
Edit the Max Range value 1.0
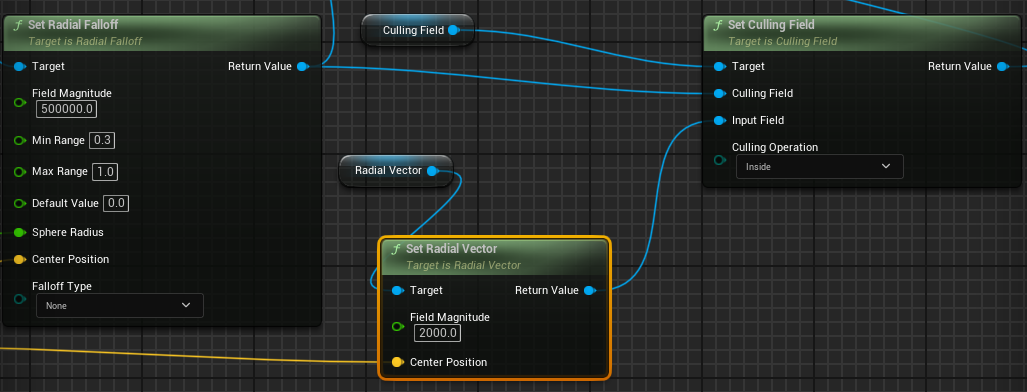(105, 172)
